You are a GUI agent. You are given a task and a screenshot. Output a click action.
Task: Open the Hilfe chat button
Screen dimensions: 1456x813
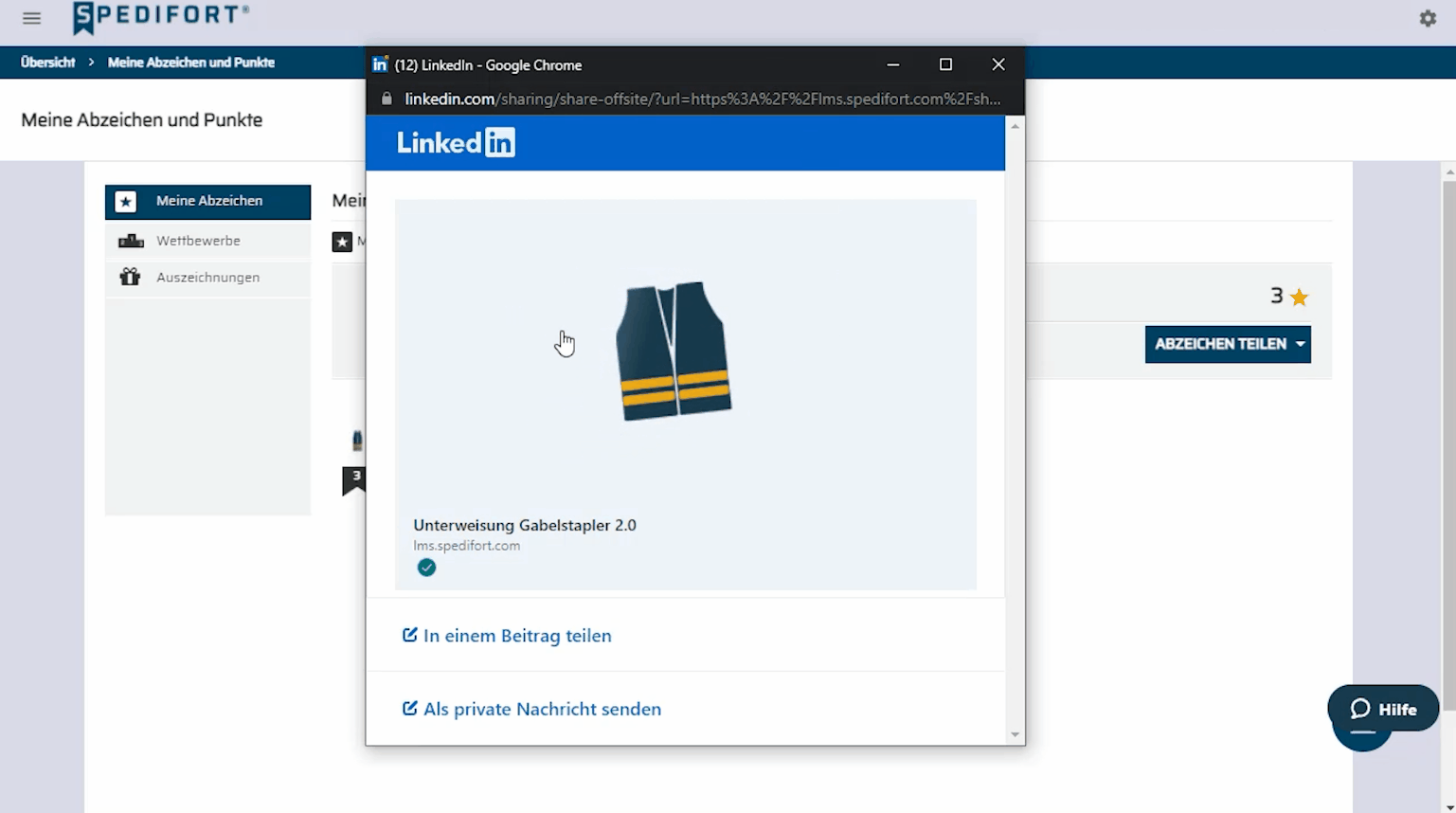(x=1383, y=709)
